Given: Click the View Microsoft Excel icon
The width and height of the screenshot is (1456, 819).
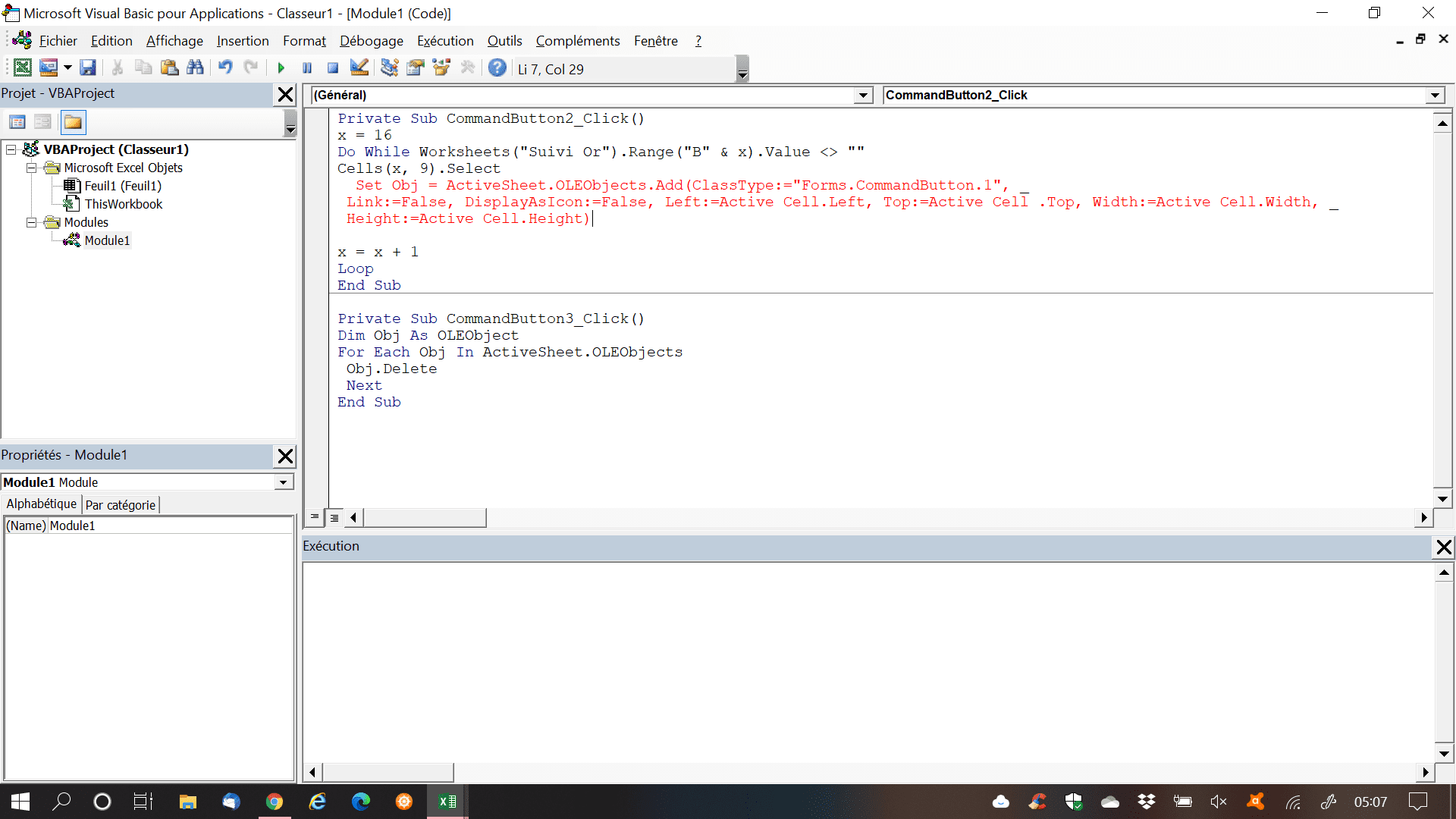Looking at the screenshot, I should pos(23,68).
